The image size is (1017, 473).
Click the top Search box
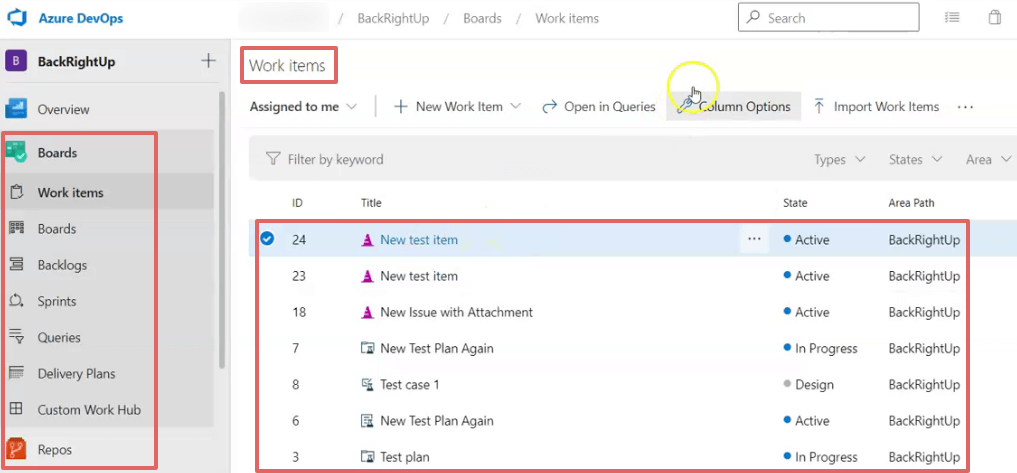(828, 18)
